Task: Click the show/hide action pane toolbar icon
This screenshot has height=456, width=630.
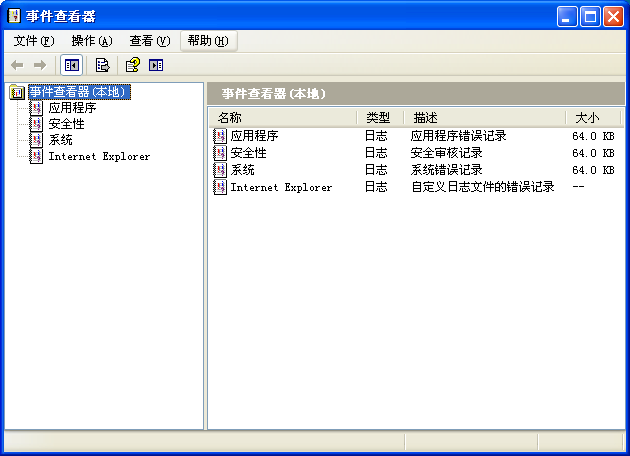Action: [156, 65]
